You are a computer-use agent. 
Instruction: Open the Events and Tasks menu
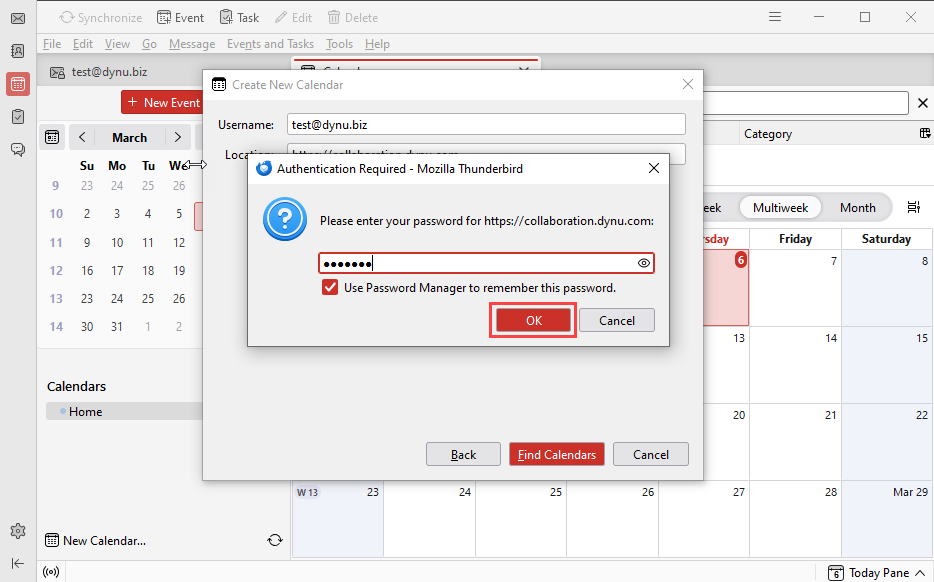point(270,44)
